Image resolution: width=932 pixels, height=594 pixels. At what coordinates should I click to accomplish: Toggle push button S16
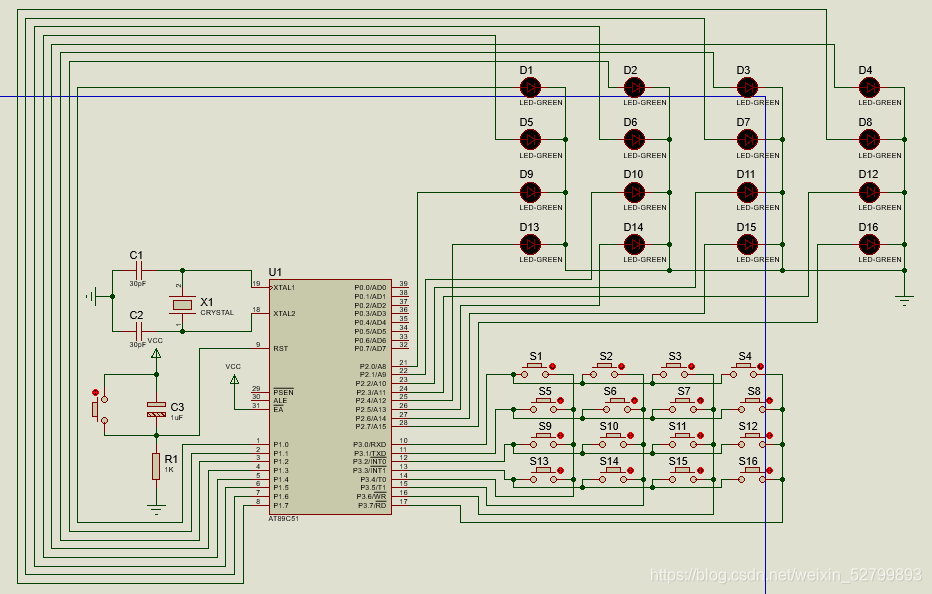[x=754, y=476]
